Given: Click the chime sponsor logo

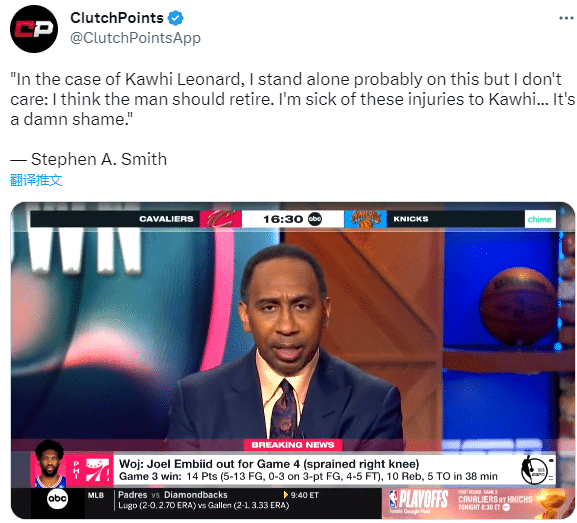Looking at the screenshot, I should (540, 219).
